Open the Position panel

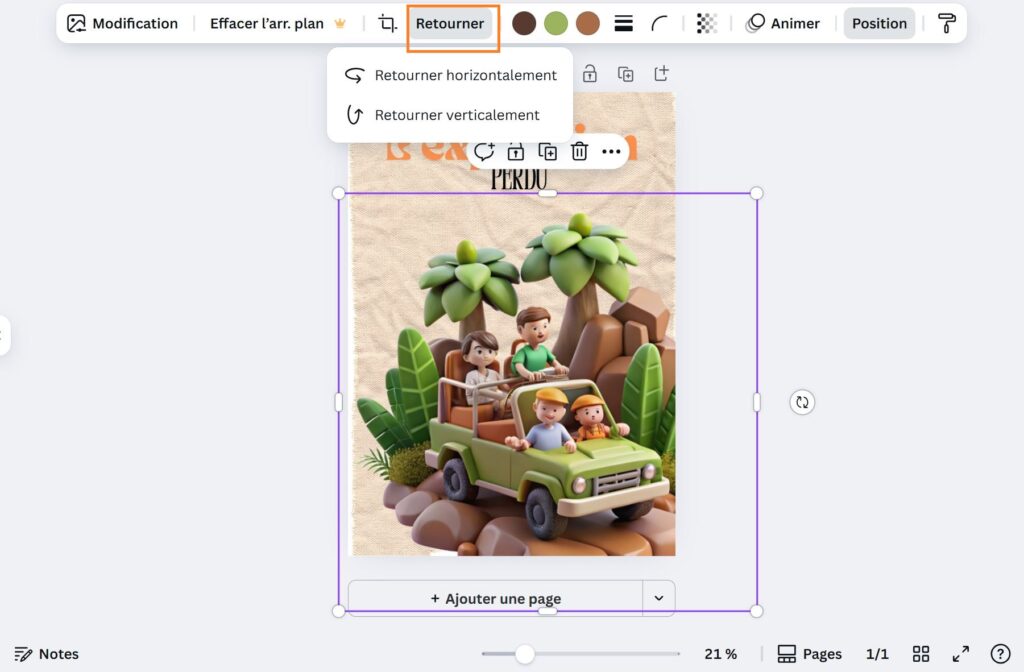(x=879, y=24)
